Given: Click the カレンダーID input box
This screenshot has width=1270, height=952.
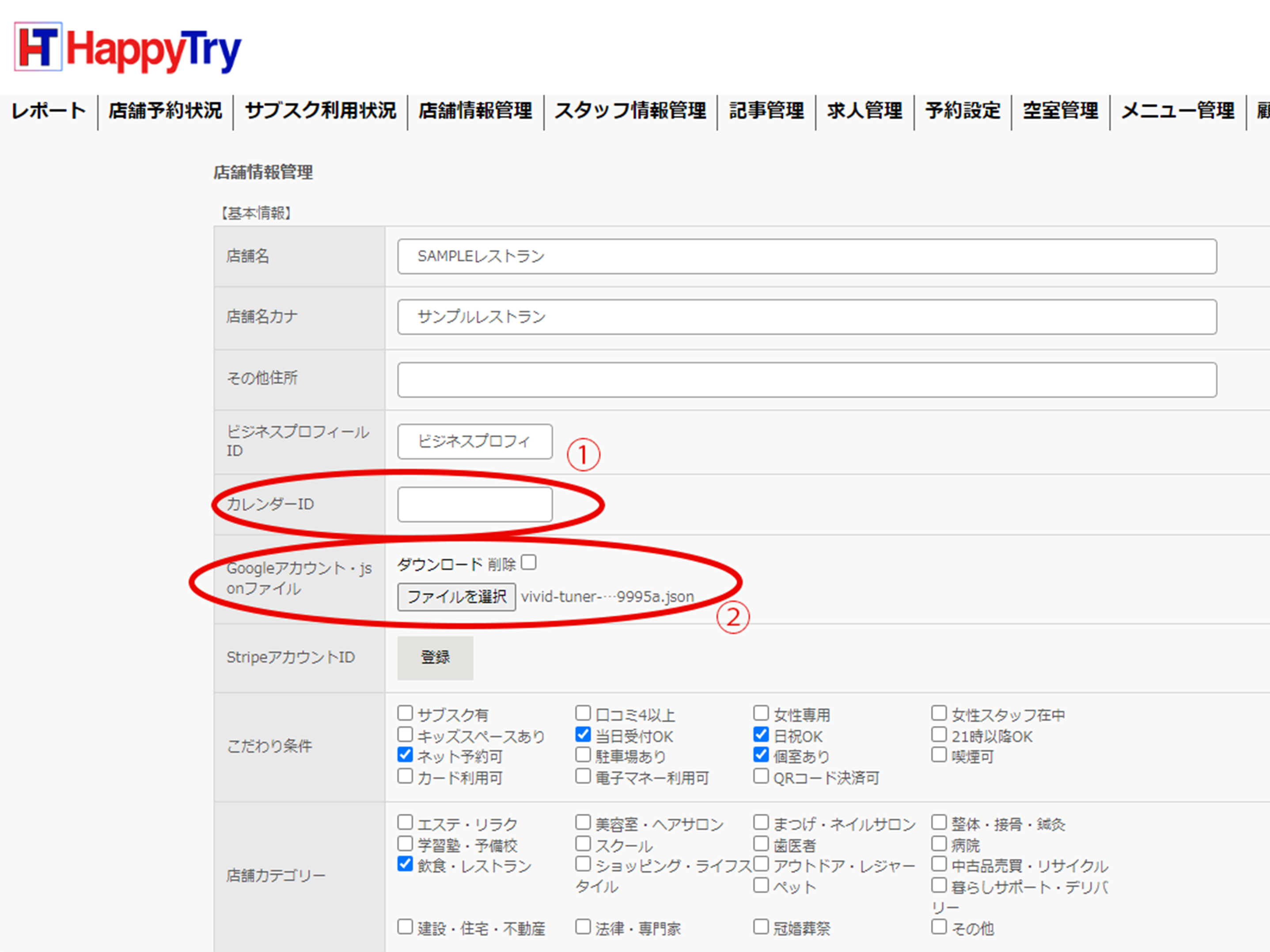Looking at the screenshot, I should pos(474,504).
